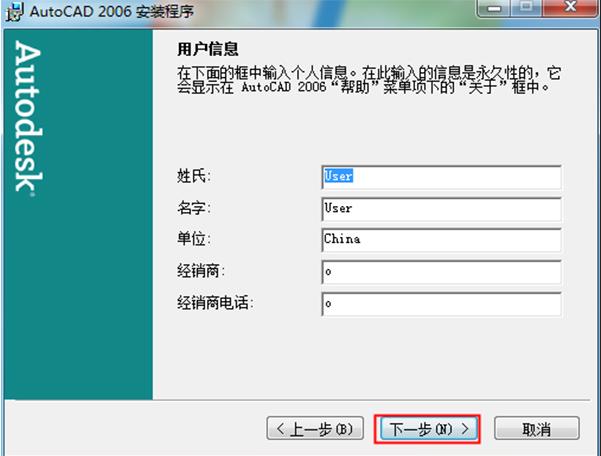
Task: Click the 经销商电话: label
Action: coord(215,303)
